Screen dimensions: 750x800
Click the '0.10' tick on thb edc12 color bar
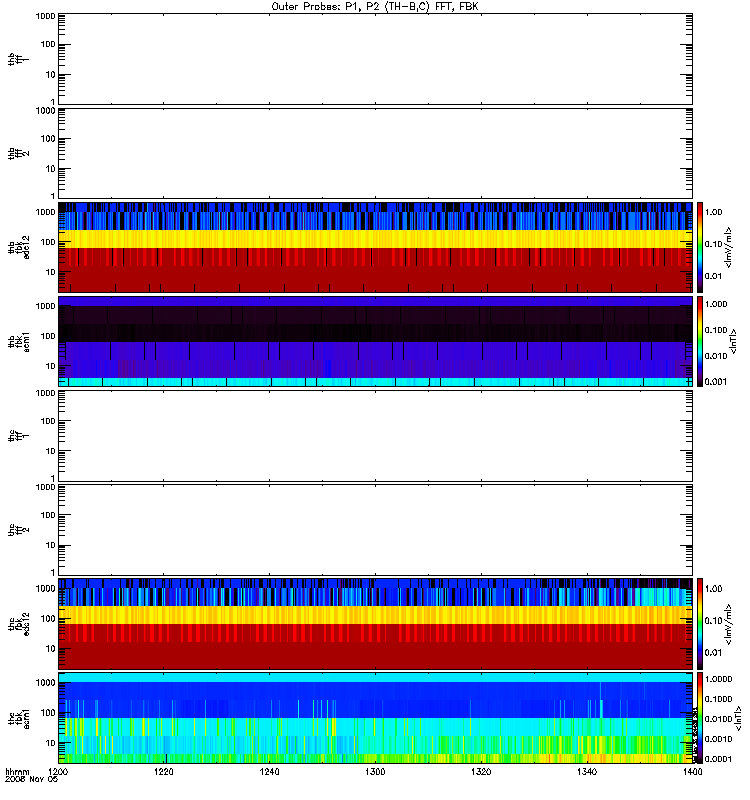click(x=714, y=244)
